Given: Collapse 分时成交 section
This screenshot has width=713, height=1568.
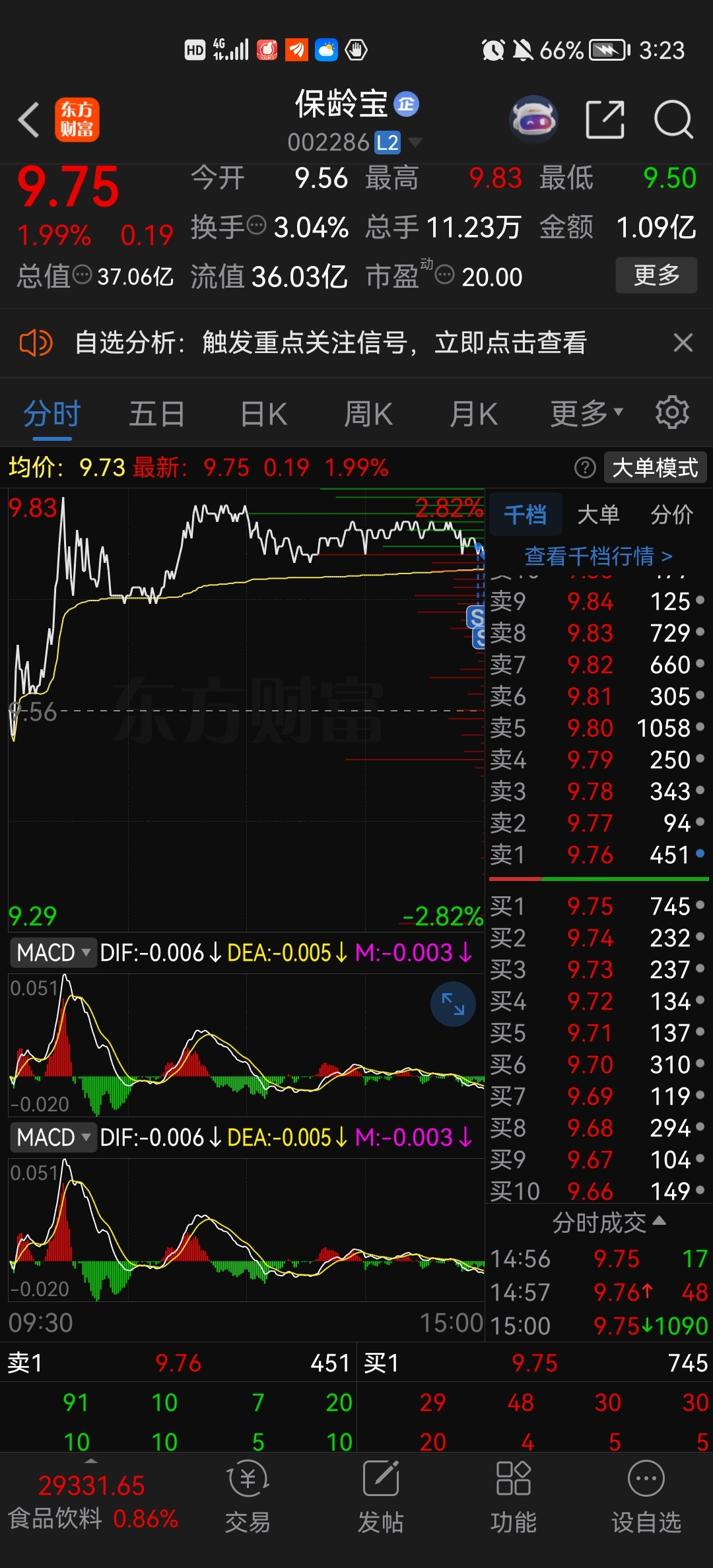Looking at the screenshot, I should [x=608, y=1223].
